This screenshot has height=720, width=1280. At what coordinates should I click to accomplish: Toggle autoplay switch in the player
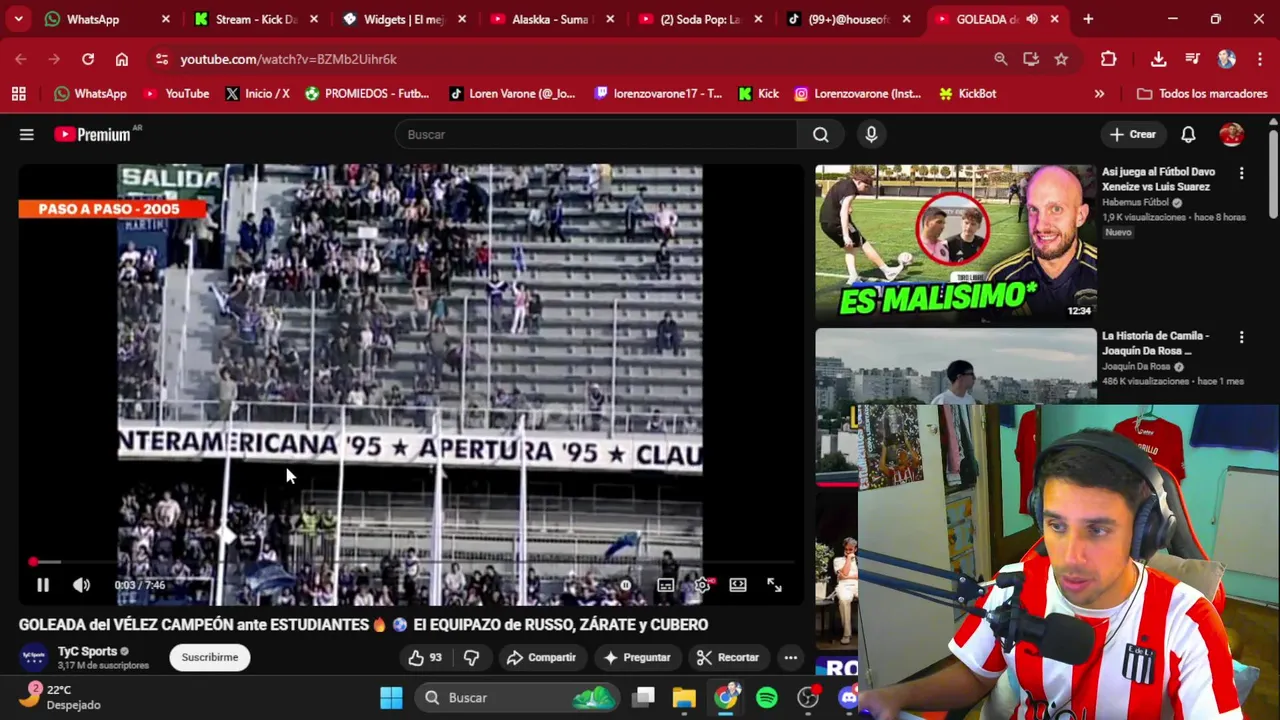[x=626, y=586]
